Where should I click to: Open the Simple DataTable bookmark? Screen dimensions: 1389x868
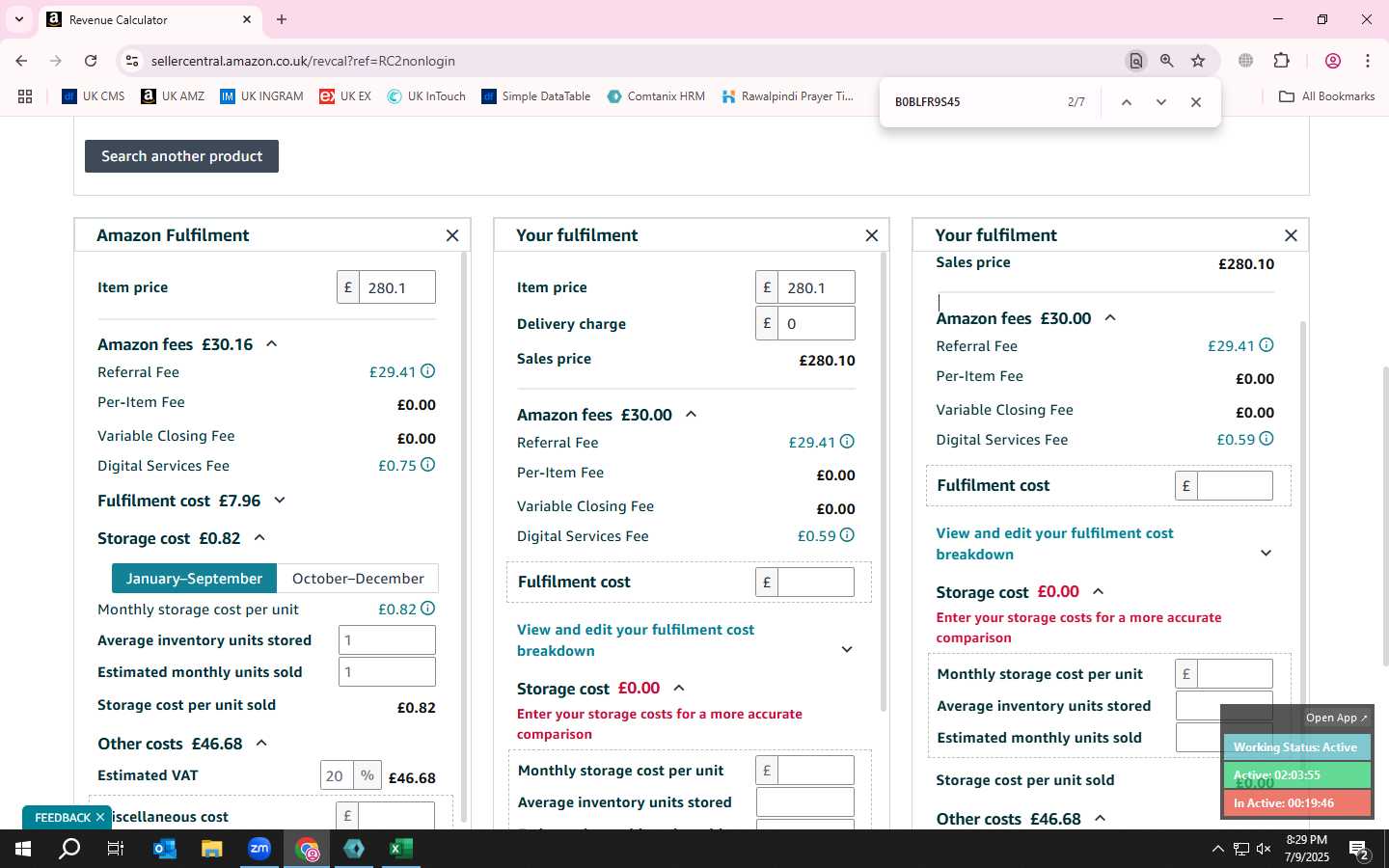click(536, 96)
